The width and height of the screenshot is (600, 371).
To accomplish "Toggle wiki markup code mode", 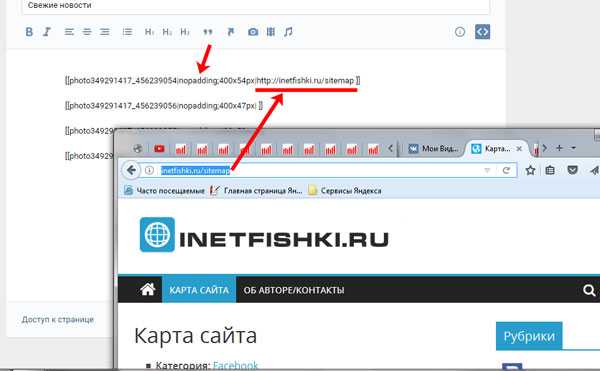I will click(x=483, y=32).
